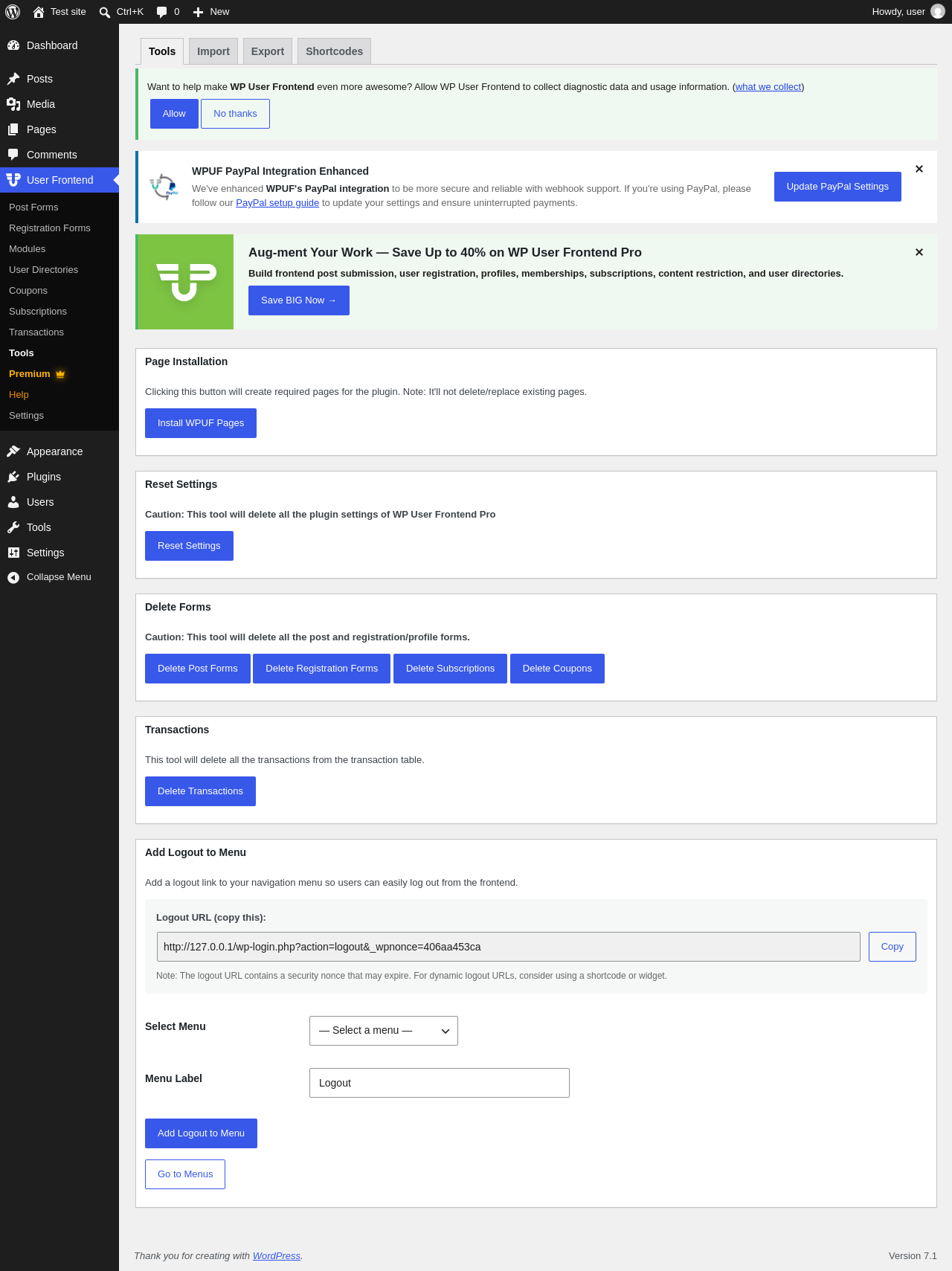The width and height of the screenshot is (952, 1271).
Task: Click the Delete Subscriptions button
Action: click(450, 669)
